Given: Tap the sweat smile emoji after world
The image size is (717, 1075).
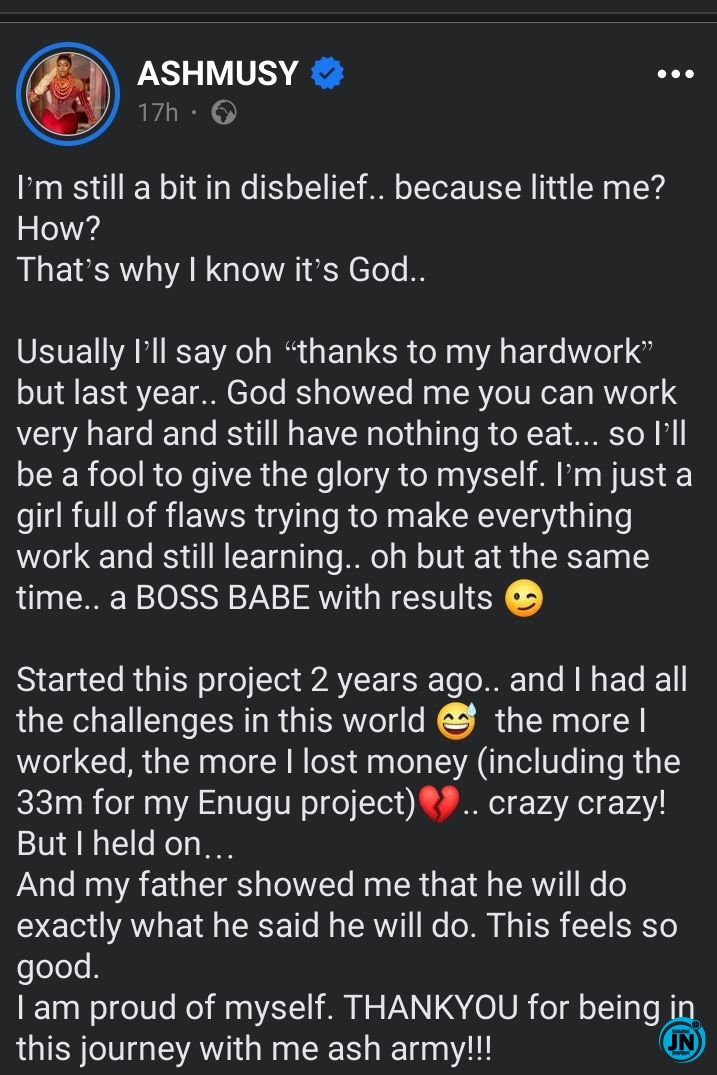Looking at the screenshot, I should tap(457, 721).
